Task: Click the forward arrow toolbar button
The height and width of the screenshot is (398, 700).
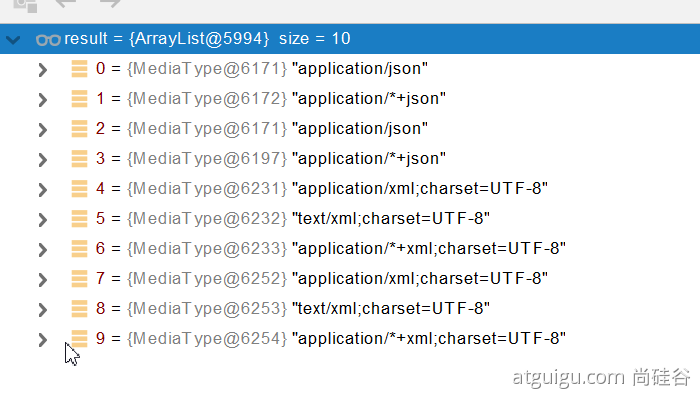Action: point(110,4)
